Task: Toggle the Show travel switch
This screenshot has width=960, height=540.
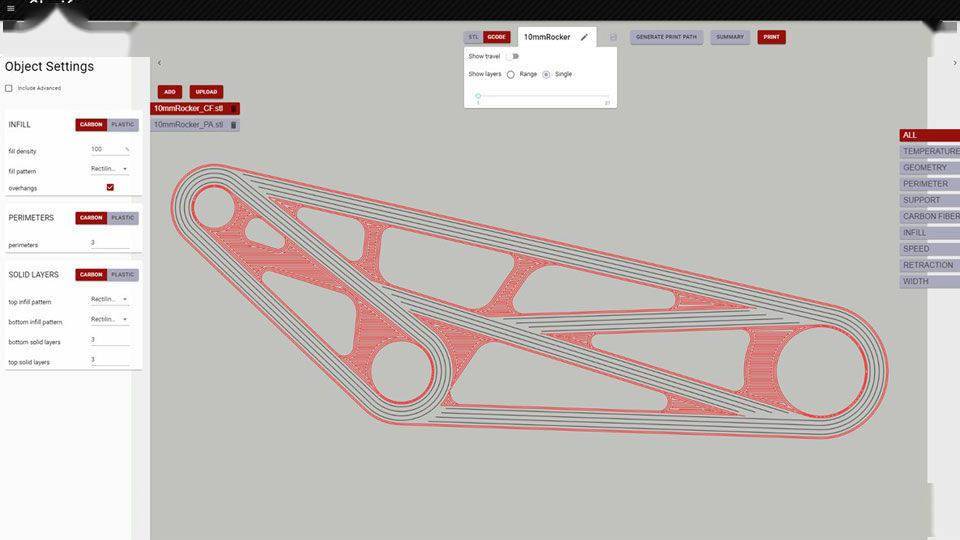Action: tap(512, 56)
